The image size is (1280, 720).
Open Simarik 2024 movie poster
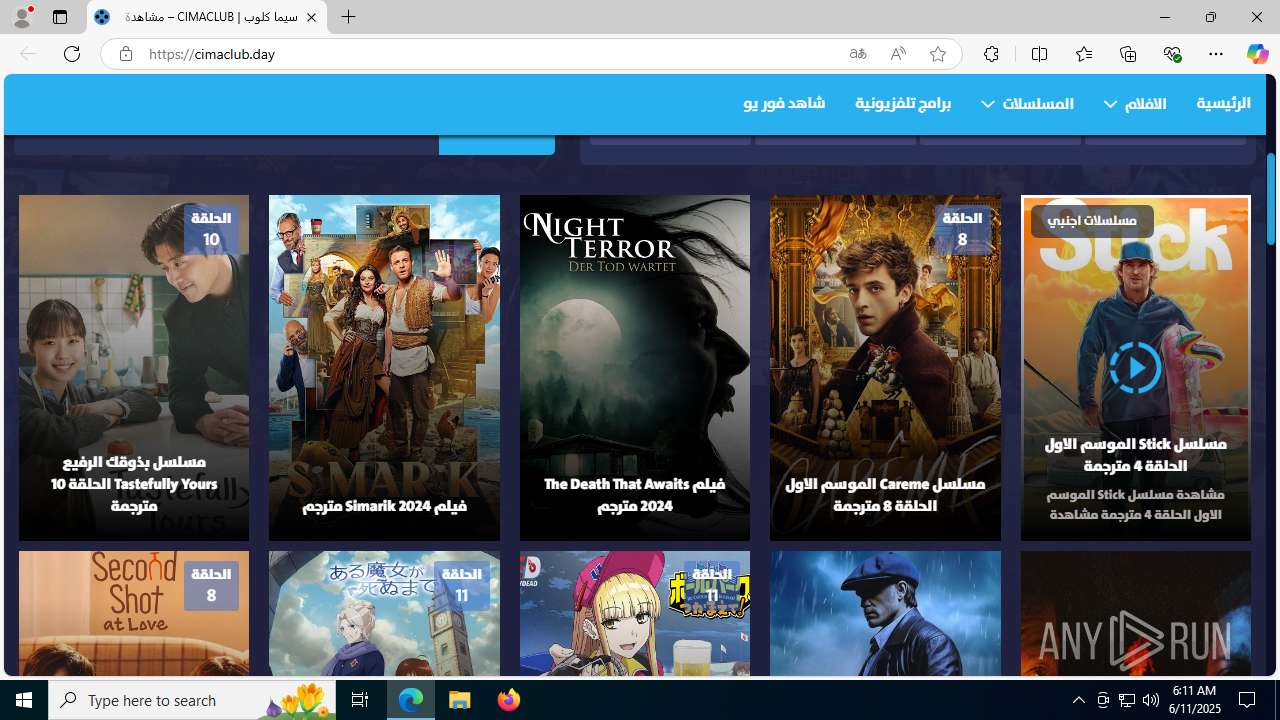[x=384, y=367]
